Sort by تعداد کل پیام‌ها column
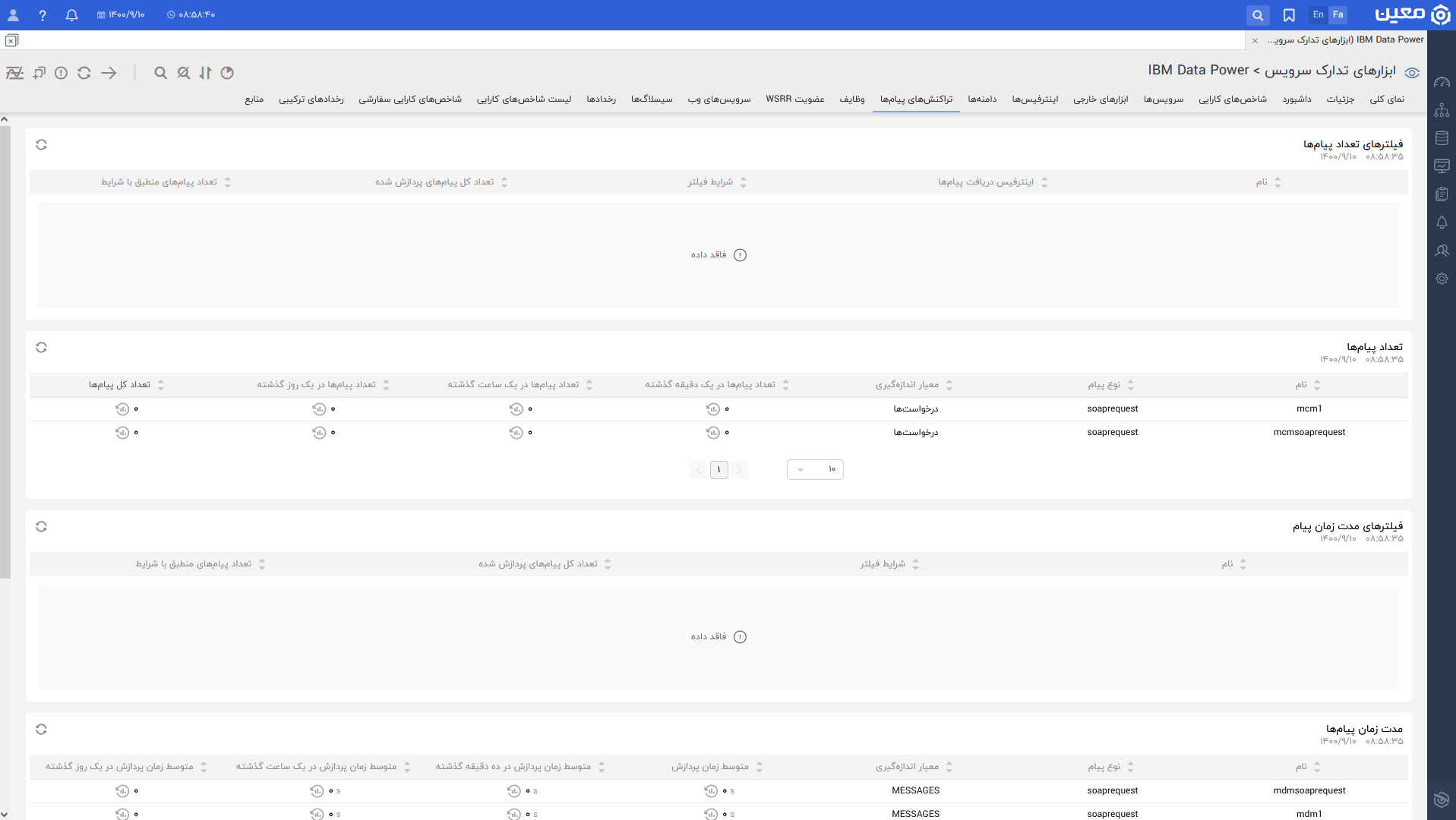Screen dimensions: 1456x820 coord(126,385)
